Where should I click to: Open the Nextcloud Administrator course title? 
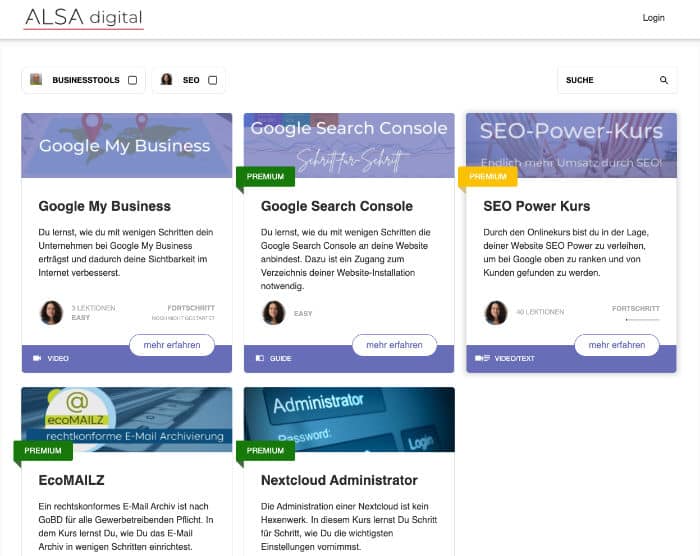[339, 481]
